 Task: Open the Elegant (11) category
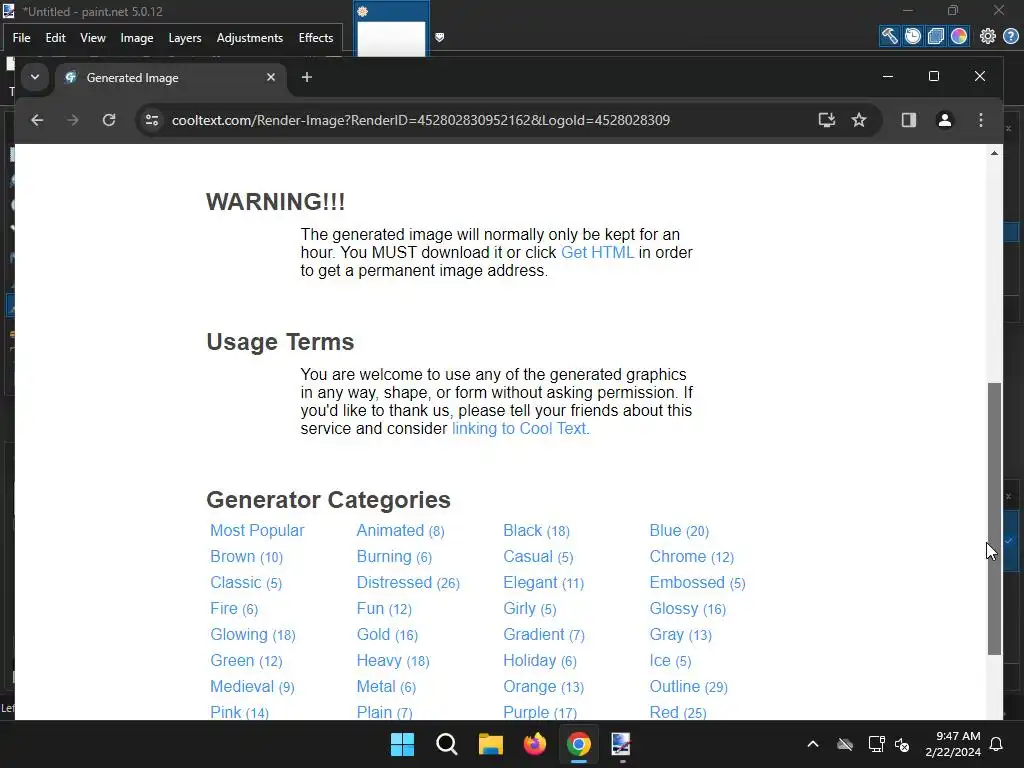pos(543,583)
